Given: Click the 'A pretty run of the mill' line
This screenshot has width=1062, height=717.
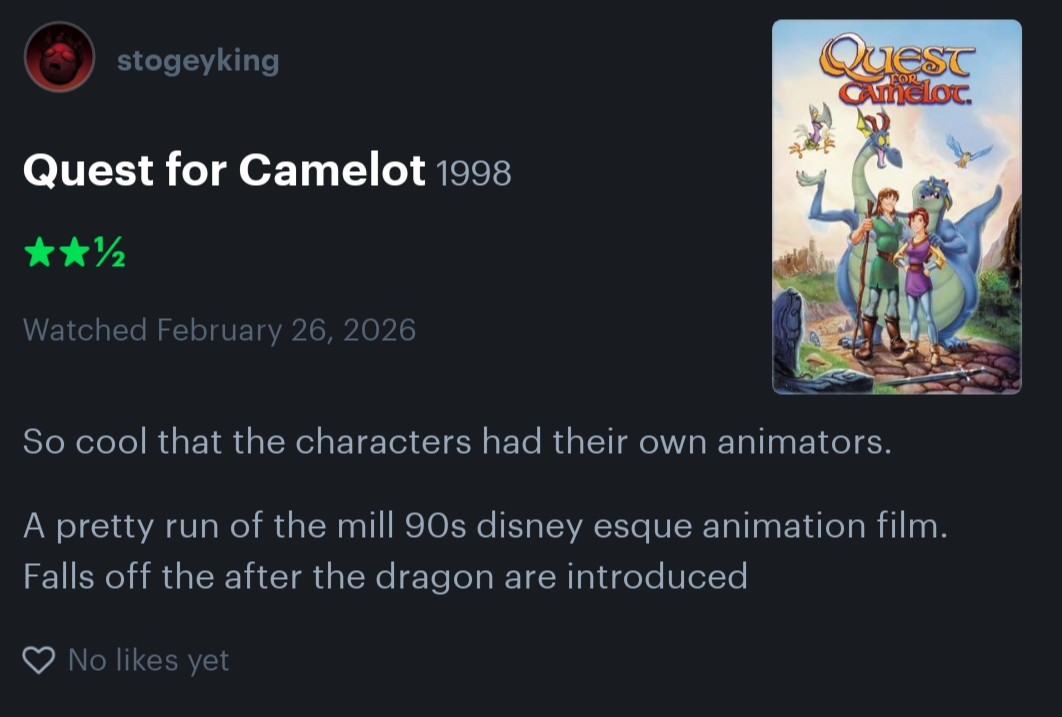Looking at the screenshot, I should (x=484, y=526).
